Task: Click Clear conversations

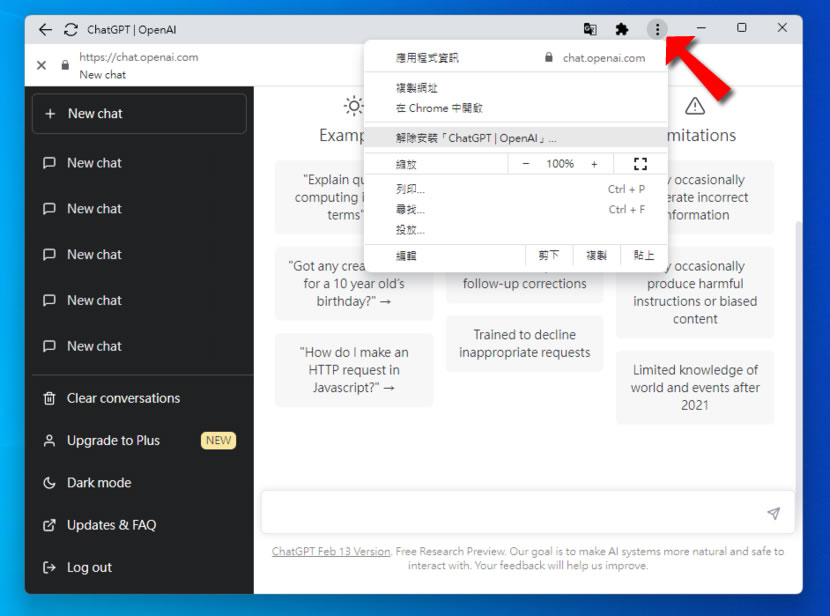Action: coord(139,398)
